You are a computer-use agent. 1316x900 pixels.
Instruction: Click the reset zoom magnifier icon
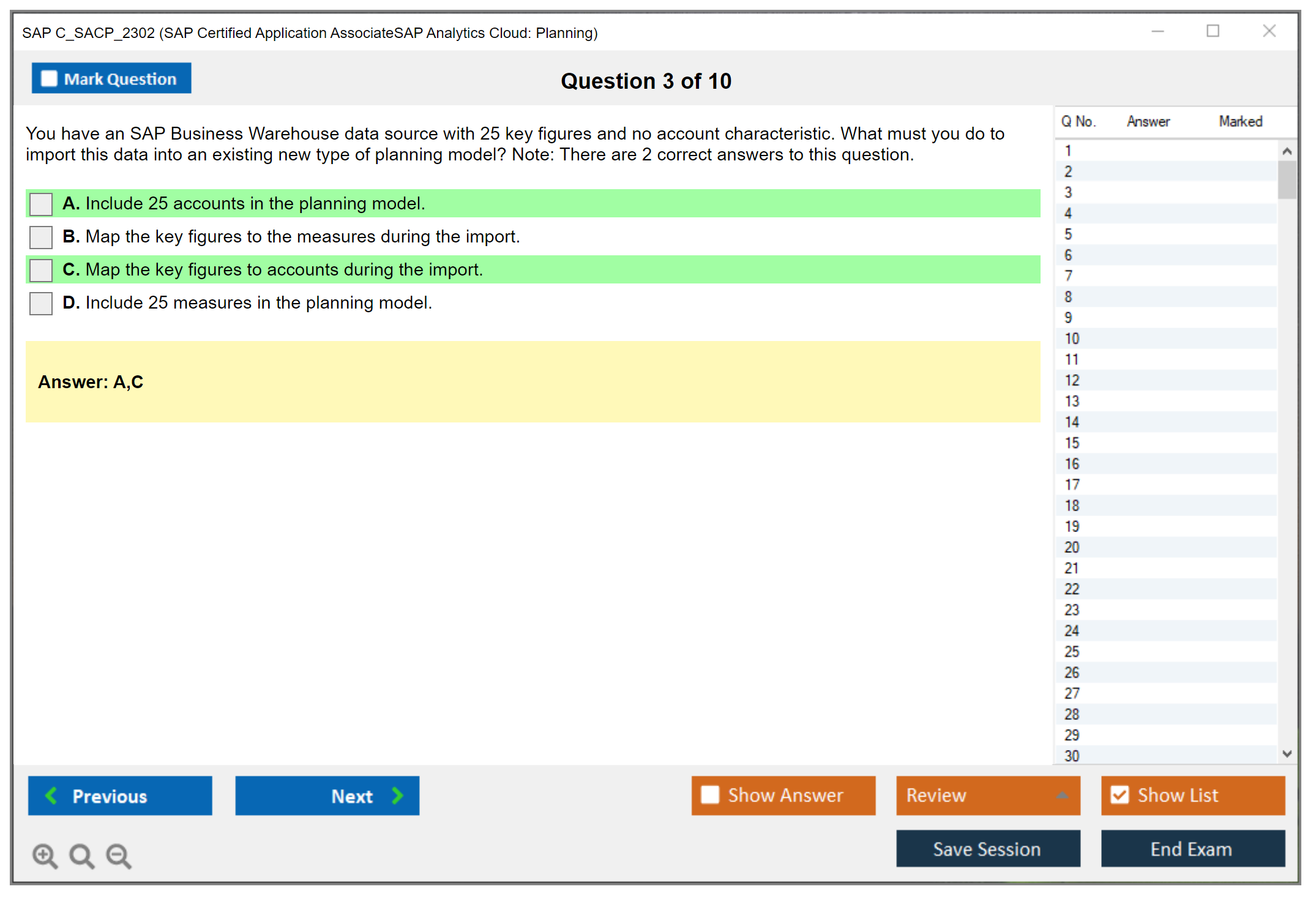pos(81,855)
